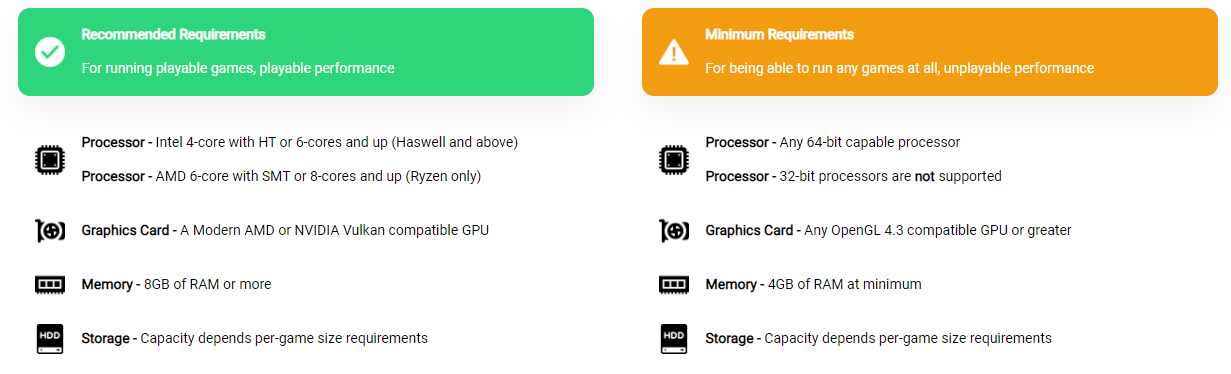Click the 8GB of RAM or more text
This screenshot has height=374, width=1231.
pyautogui.click(x=208, y=284)
